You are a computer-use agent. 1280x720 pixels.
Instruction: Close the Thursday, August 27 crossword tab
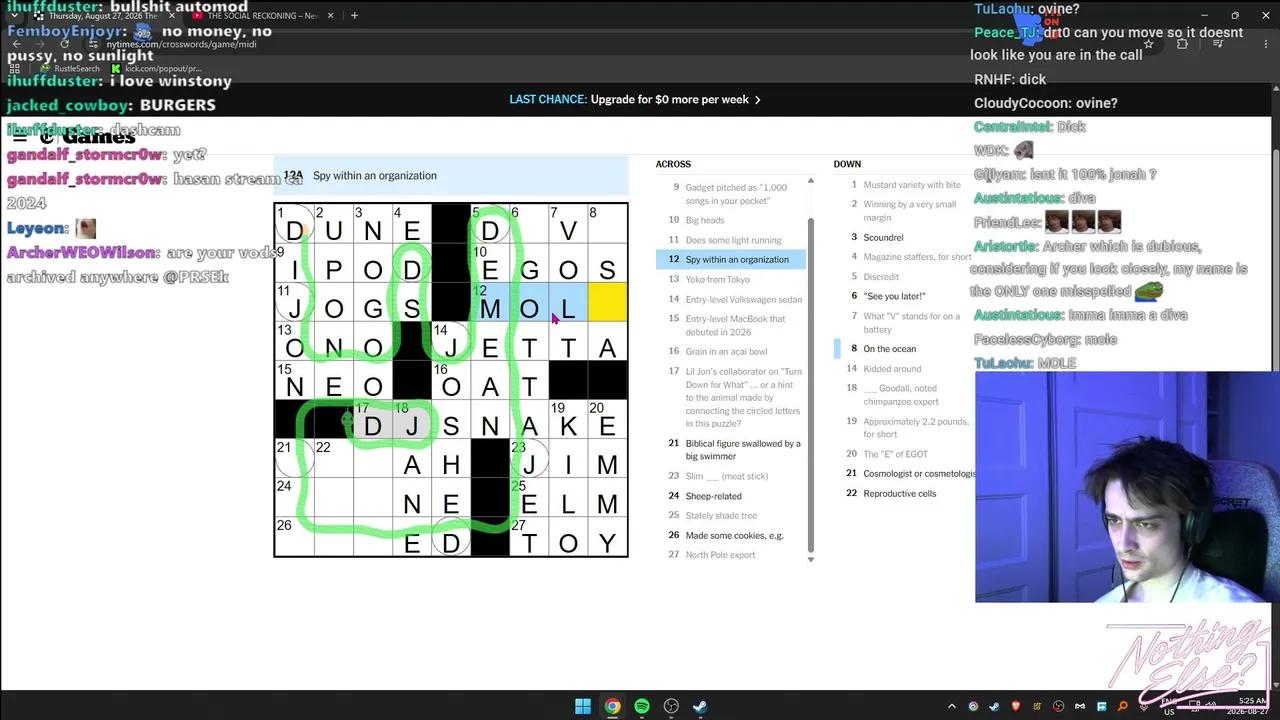pyautogui.click(x=172, y=16)
